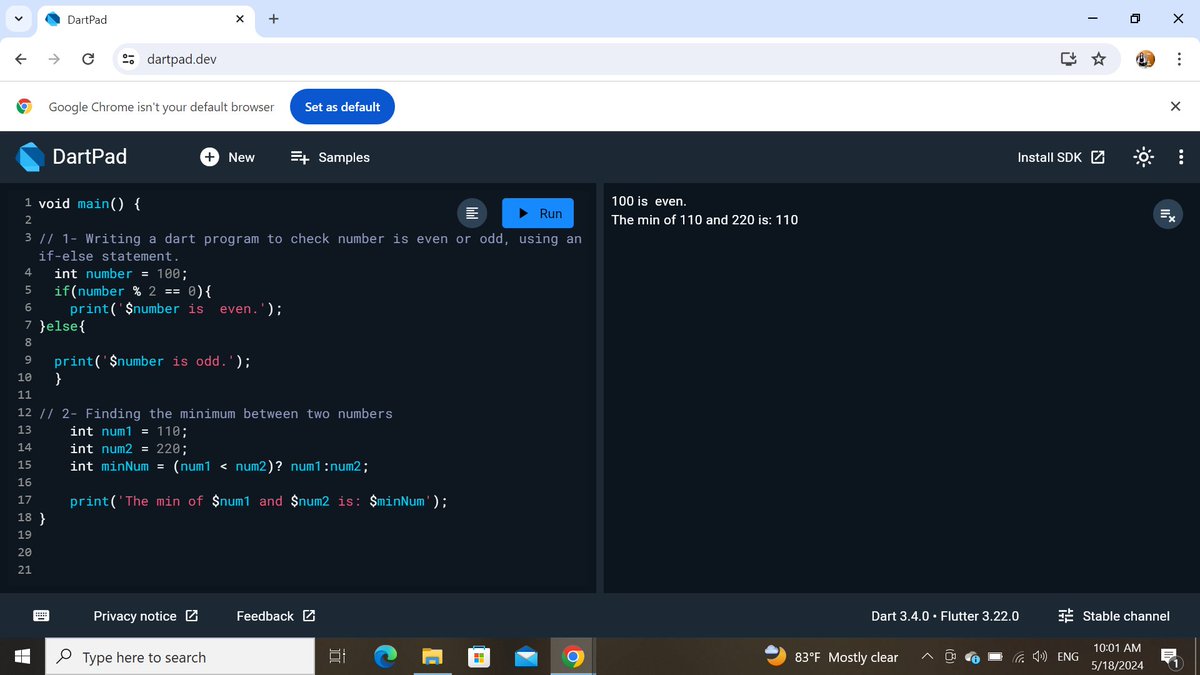
Task: Click Dart 3.4.0 Flutter 3.22.0 version text
Action: [x=945, y=616]
